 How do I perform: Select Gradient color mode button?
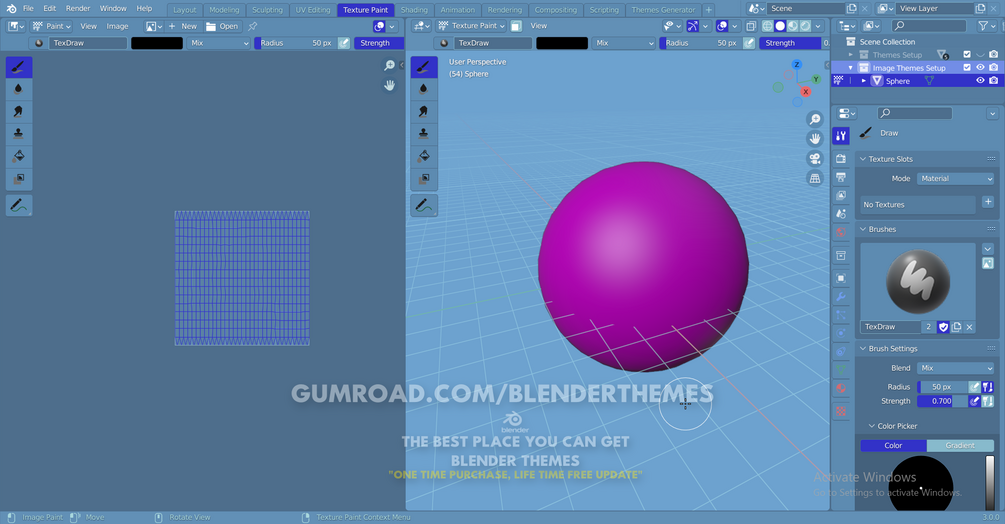coord(960,445)
